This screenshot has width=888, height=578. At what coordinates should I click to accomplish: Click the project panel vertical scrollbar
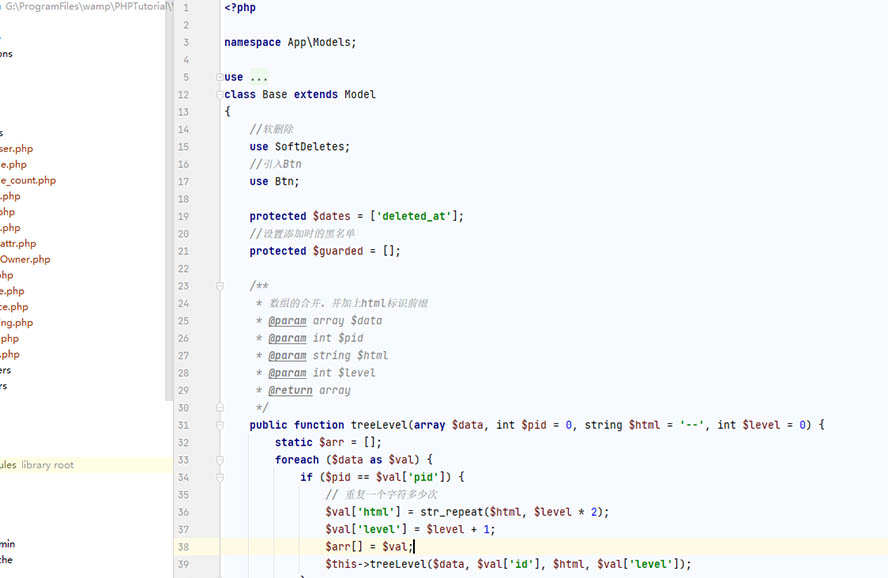click(x=169, y=200)
